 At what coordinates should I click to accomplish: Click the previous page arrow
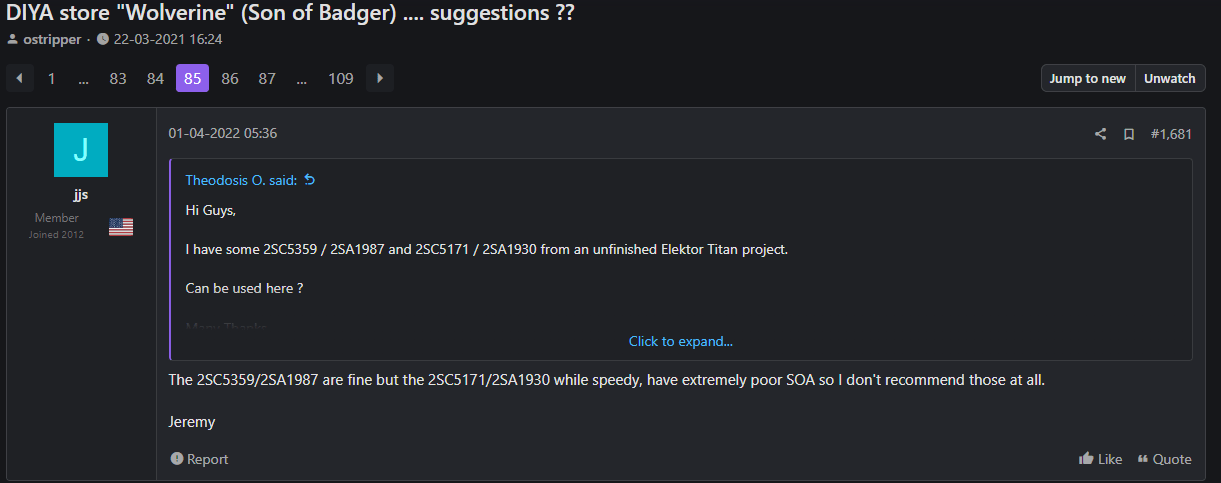point(19,78)
